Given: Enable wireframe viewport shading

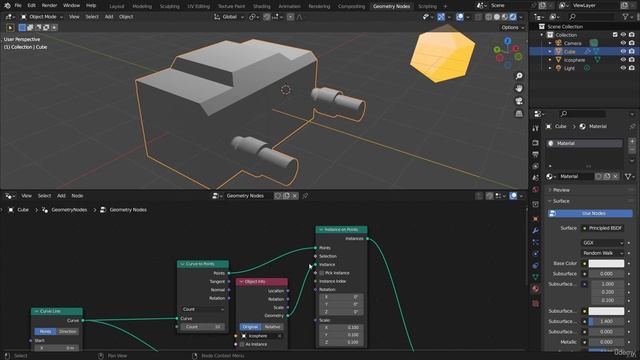Looking at the screenshot, I should (x=489, y=17).
